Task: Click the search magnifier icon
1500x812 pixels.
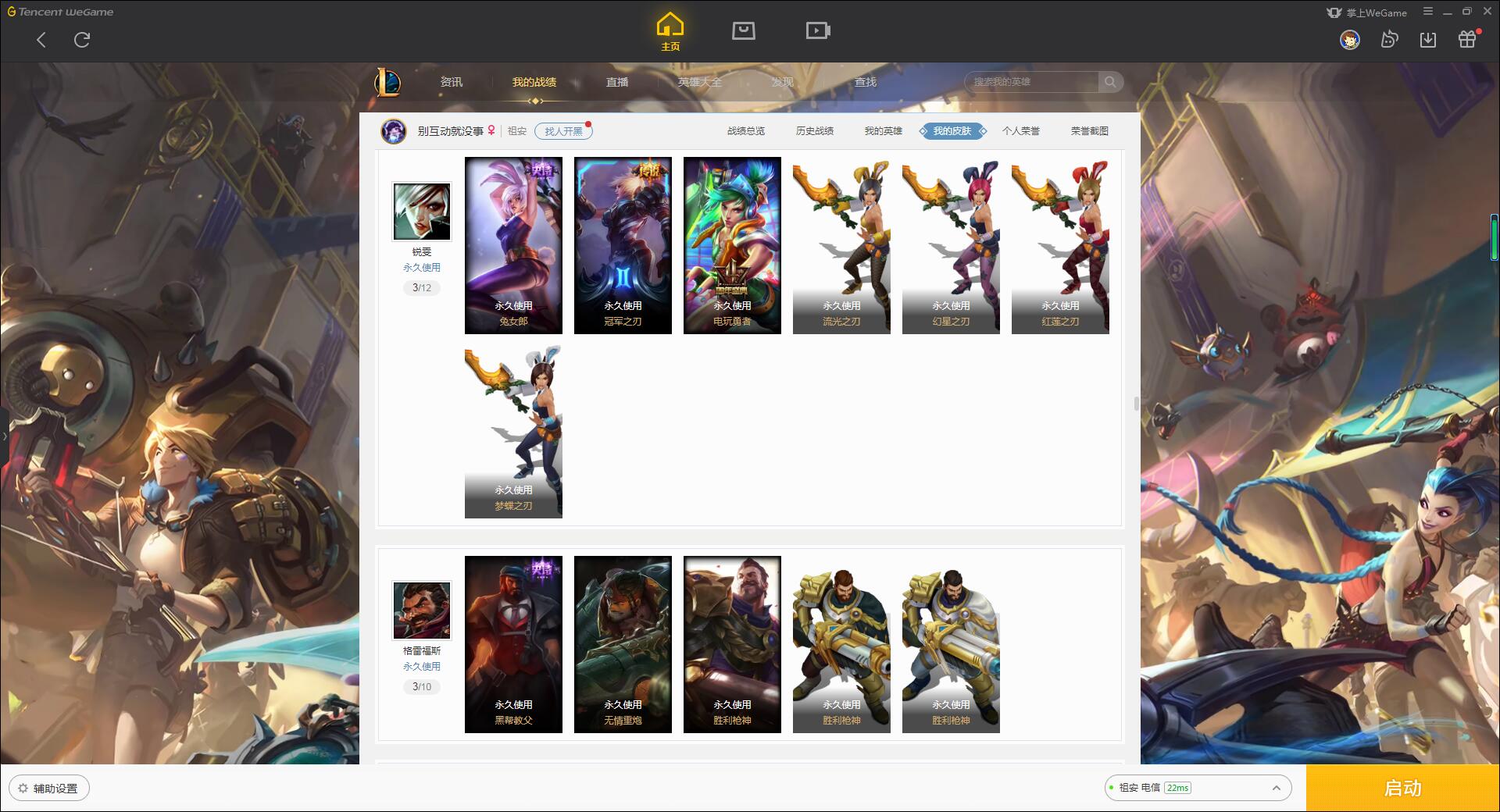Action: (1110, 82)
